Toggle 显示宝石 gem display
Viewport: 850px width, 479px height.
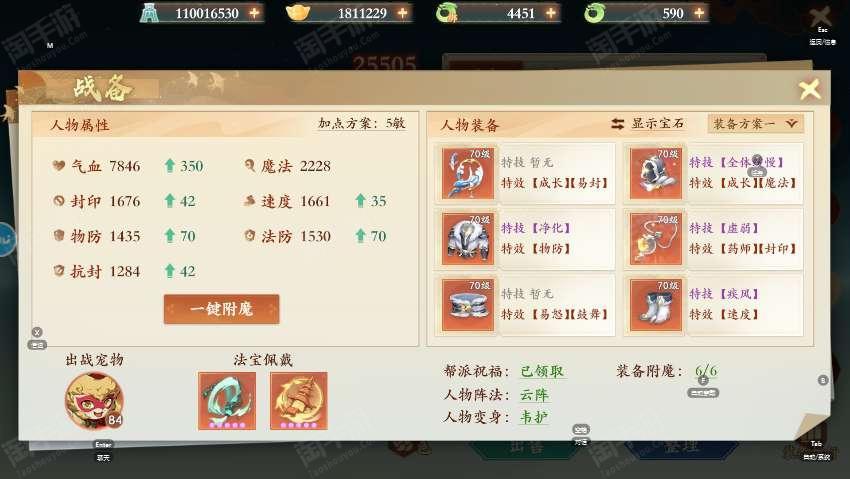pyautogui.click(x=647, y=124)
